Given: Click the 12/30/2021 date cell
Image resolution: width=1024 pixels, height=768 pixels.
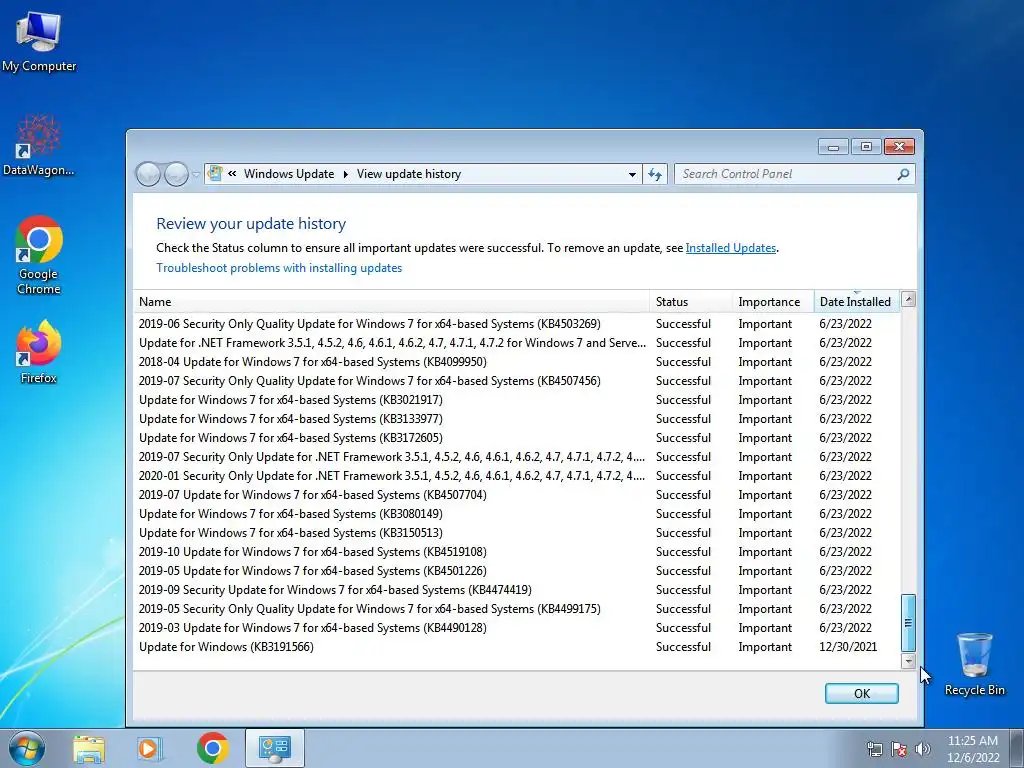Looking at the screenshot, I should pos(848,647).
